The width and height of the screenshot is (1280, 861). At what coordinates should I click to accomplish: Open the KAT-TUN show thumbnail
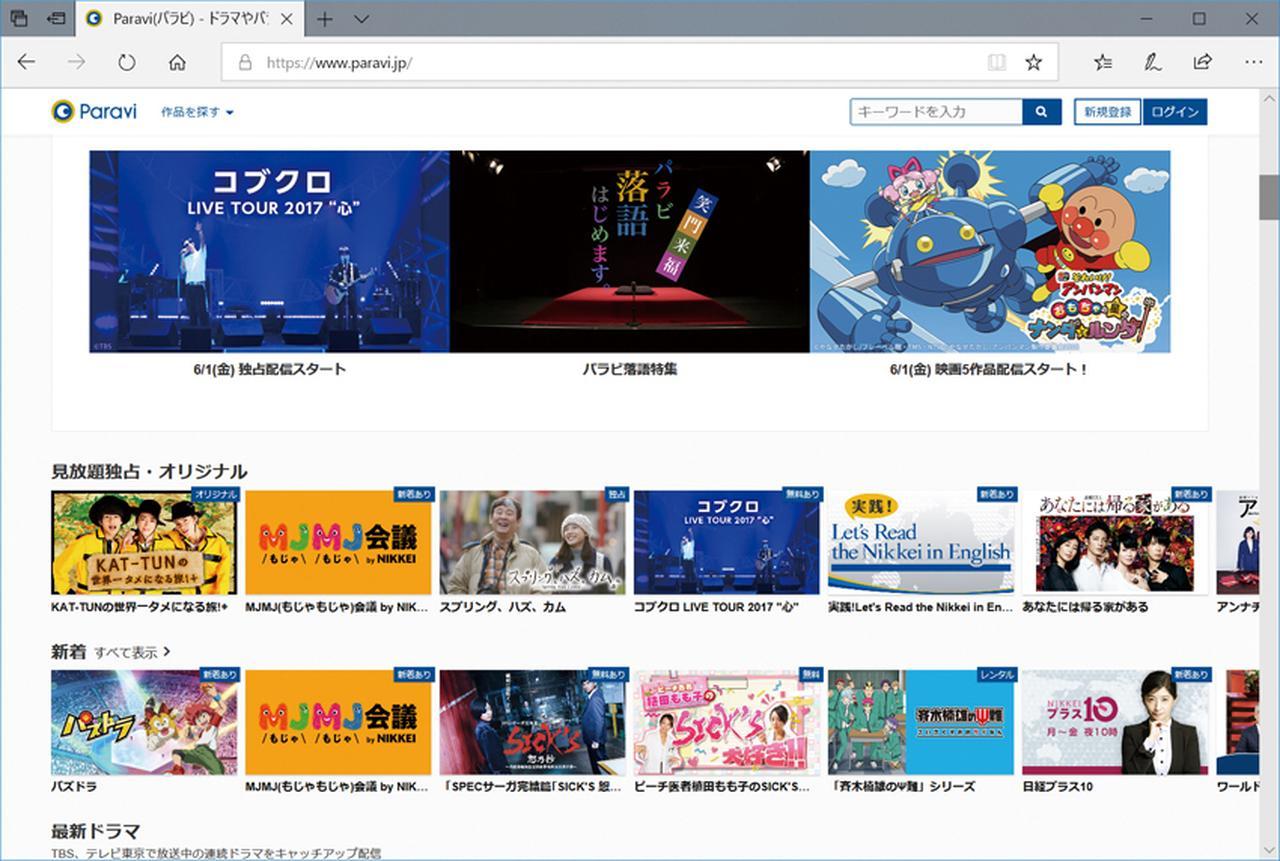(x=144, y=543)
